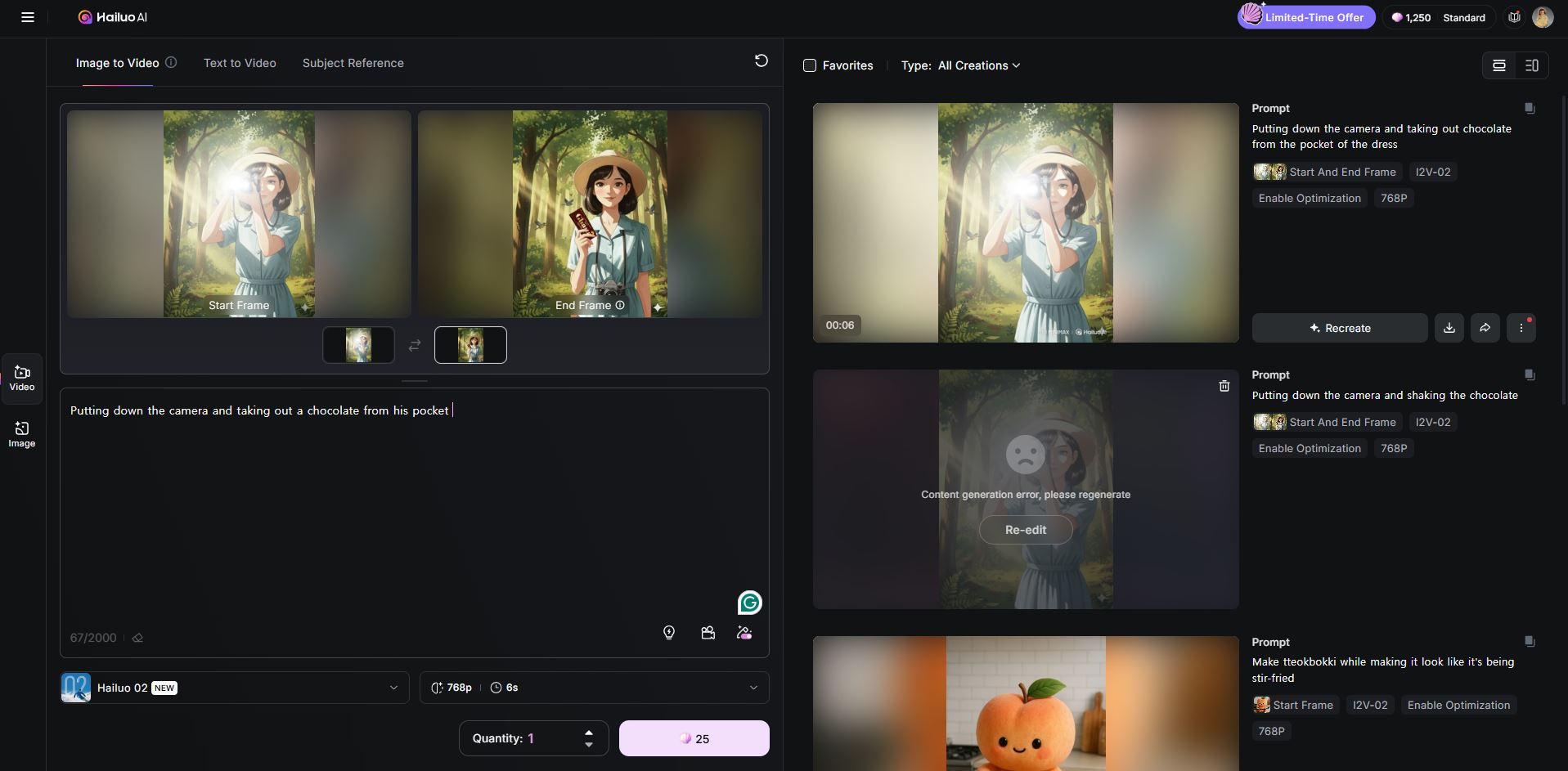The height and width of the screenshot is (771, 1568).
Task: Click the reset refresh icon in creation panel
Action: pyautogui.click(x=761, y=61)
